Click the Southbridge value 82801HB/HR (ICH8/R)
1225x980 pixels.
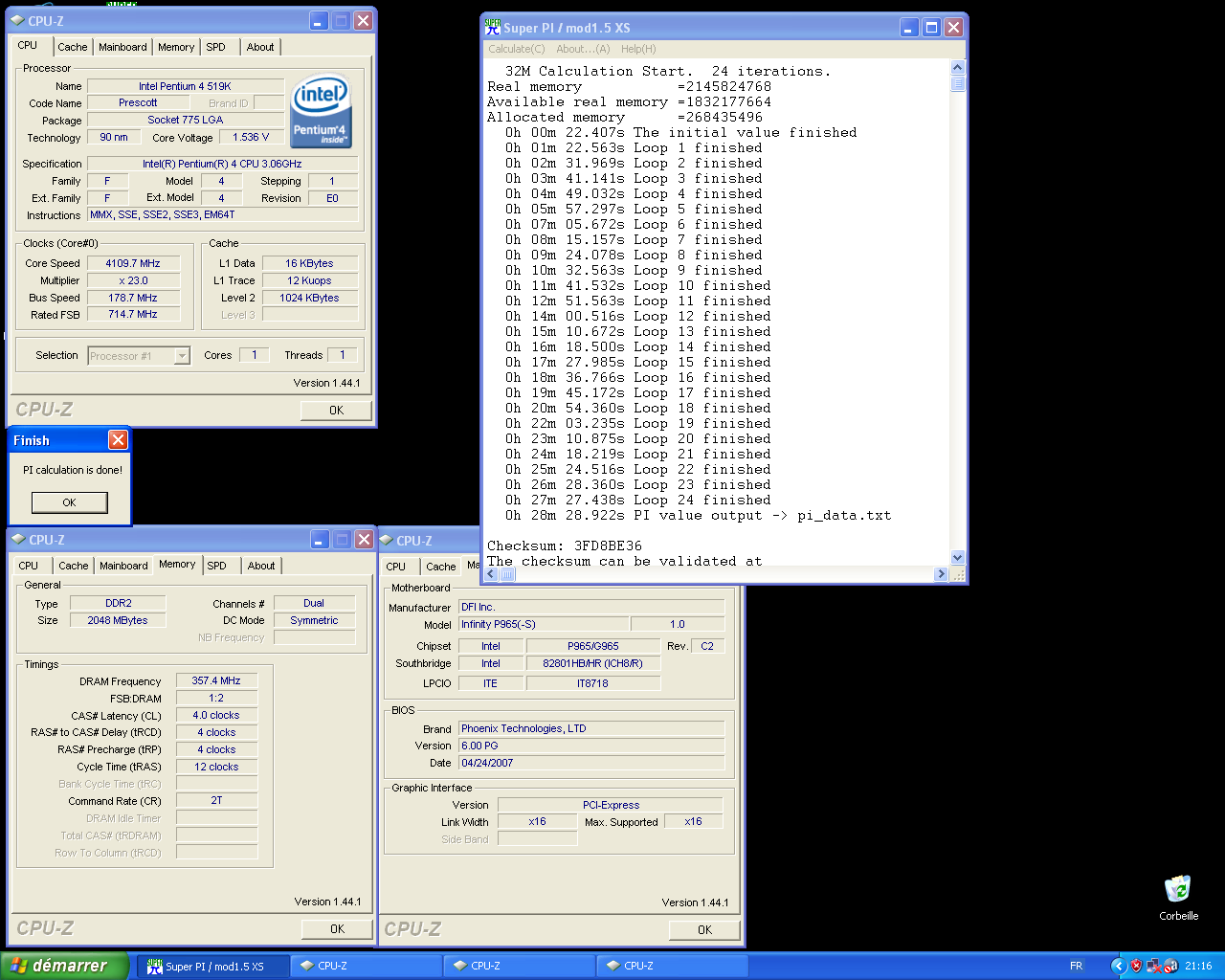click(593, 663)
